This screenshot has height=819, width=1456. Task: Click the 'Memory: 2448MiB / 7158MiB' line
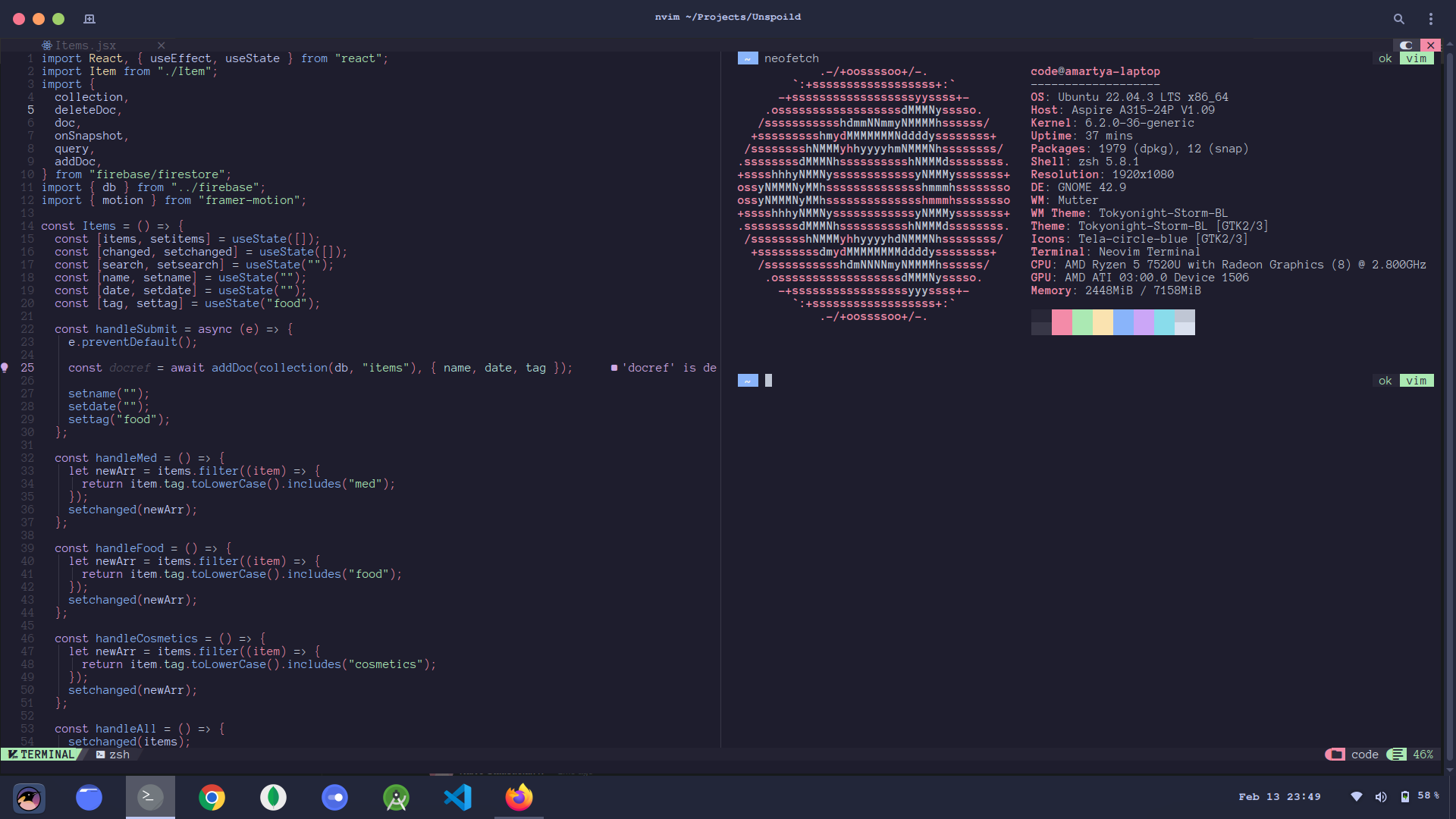tap(1116, 290)
